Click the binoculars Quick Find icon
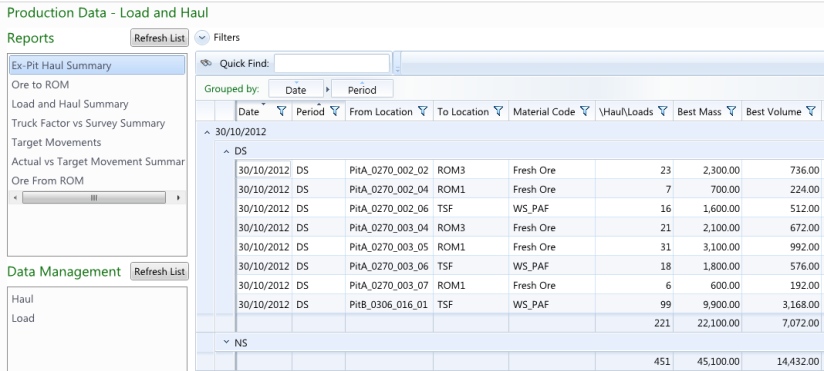This screenshot has height=371, width=824. [207, 64]
